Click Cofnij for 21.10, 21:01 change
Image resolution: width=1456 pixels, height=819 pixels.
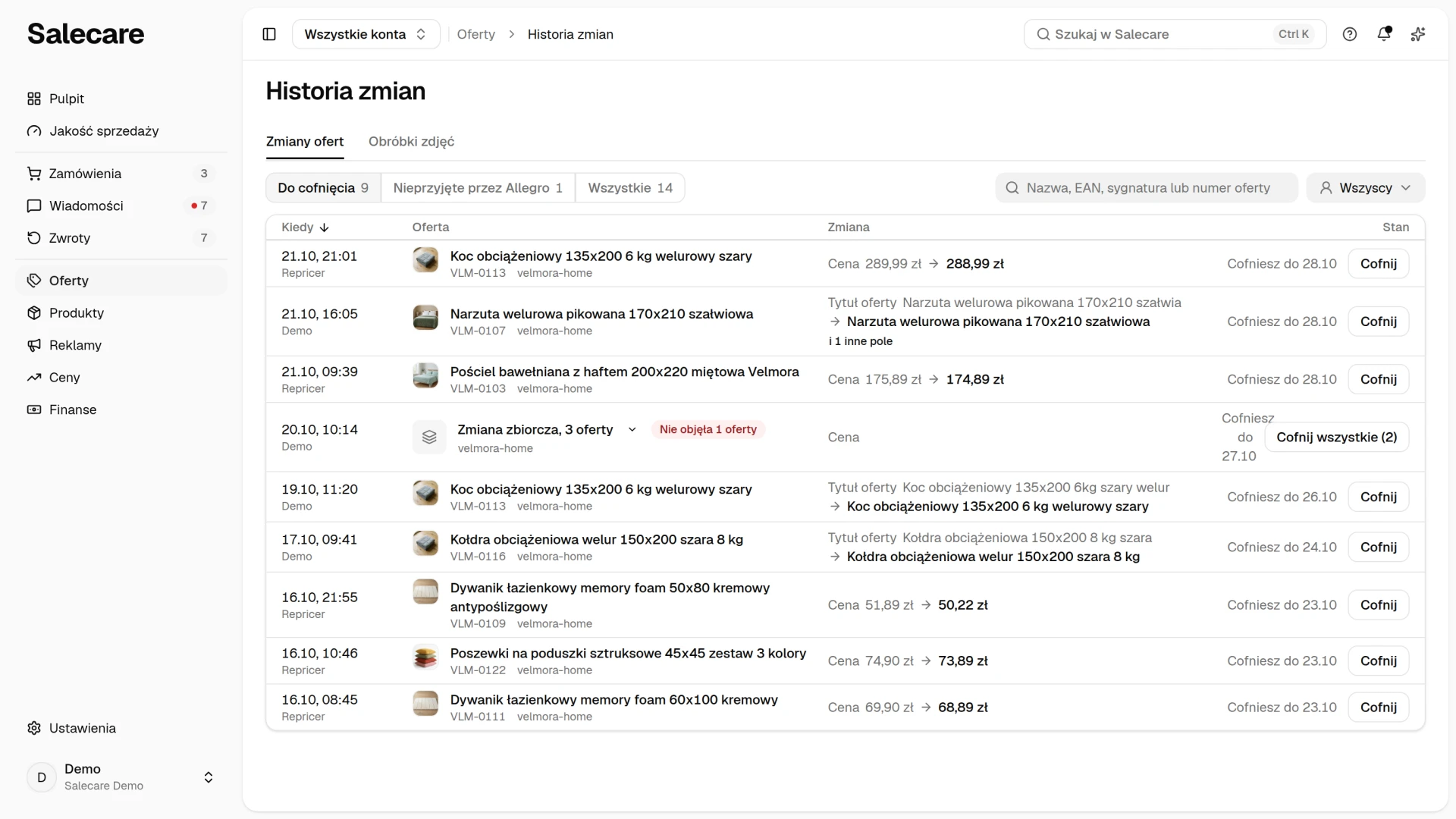(1378, 264)
